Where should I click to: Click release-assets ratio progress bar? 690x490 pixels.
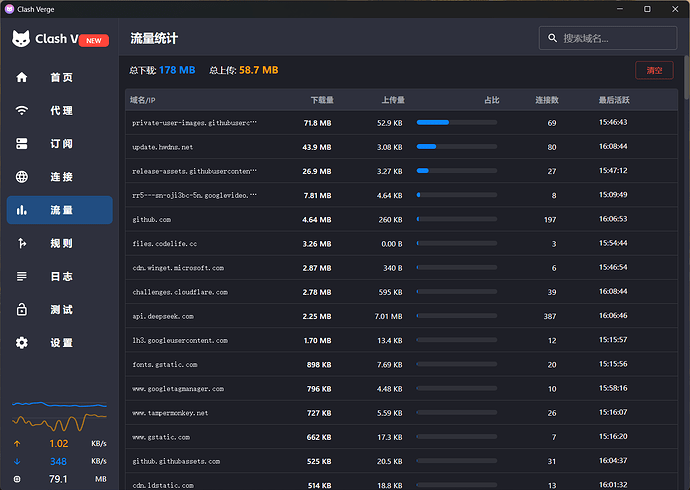pyautogui.click(x=457, y=171)
